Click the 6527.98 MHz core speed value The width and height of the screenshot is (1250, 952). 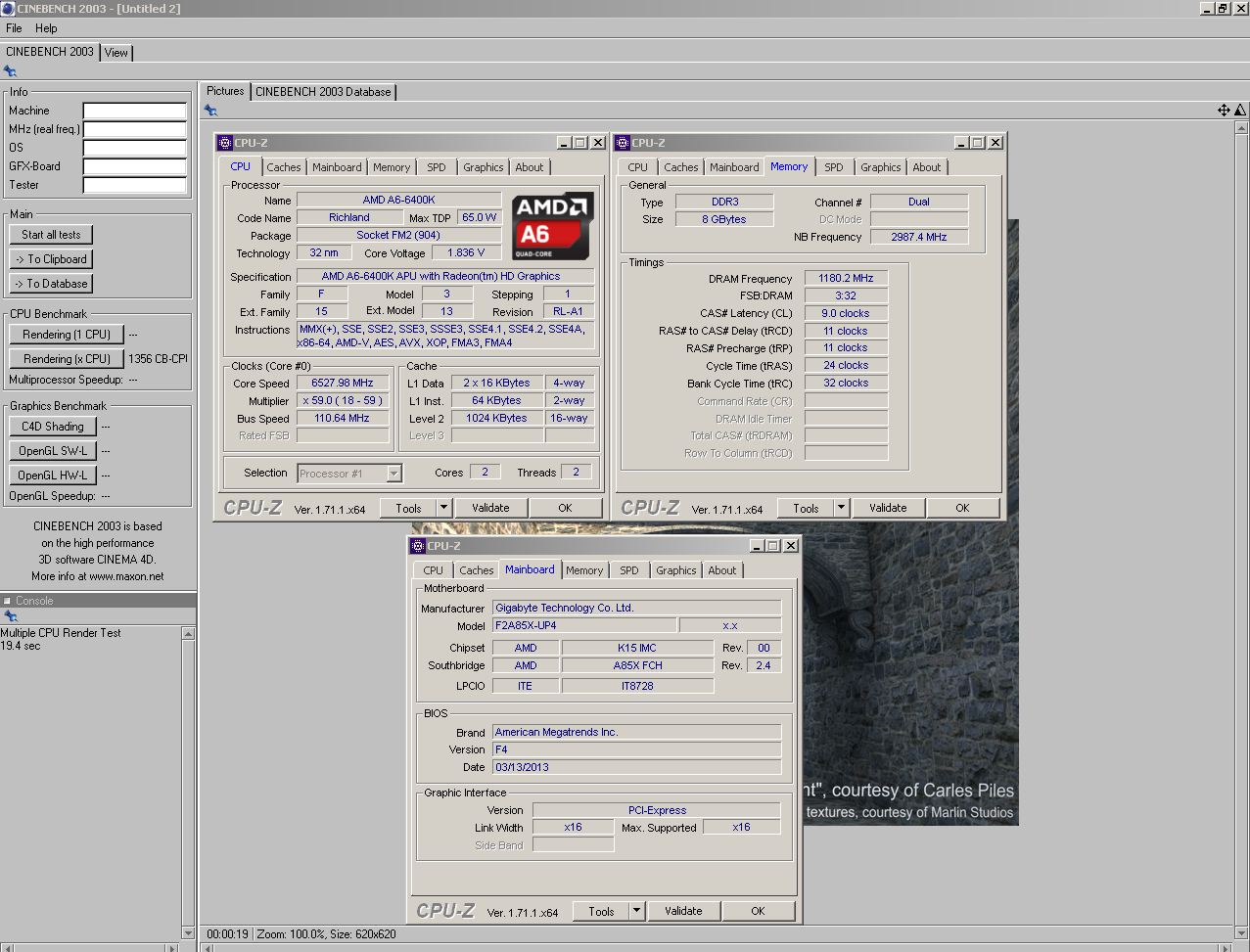pos(343,384)
